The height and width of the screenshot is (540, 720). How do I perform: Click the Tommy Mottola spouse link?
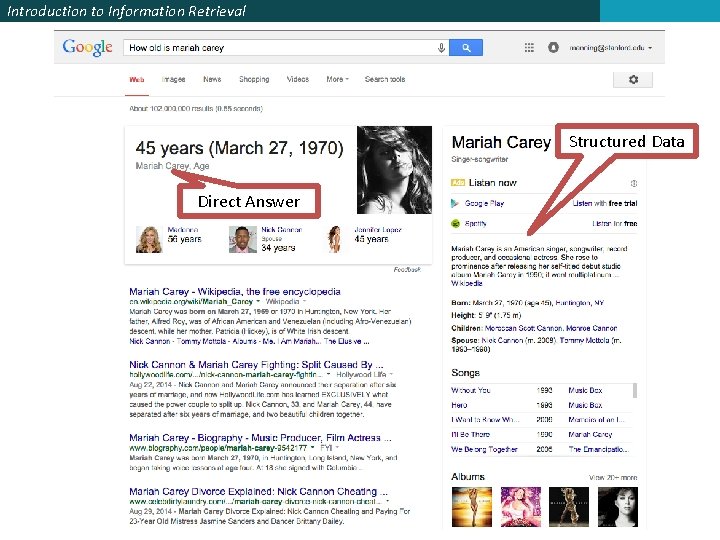tap(584, 340)
